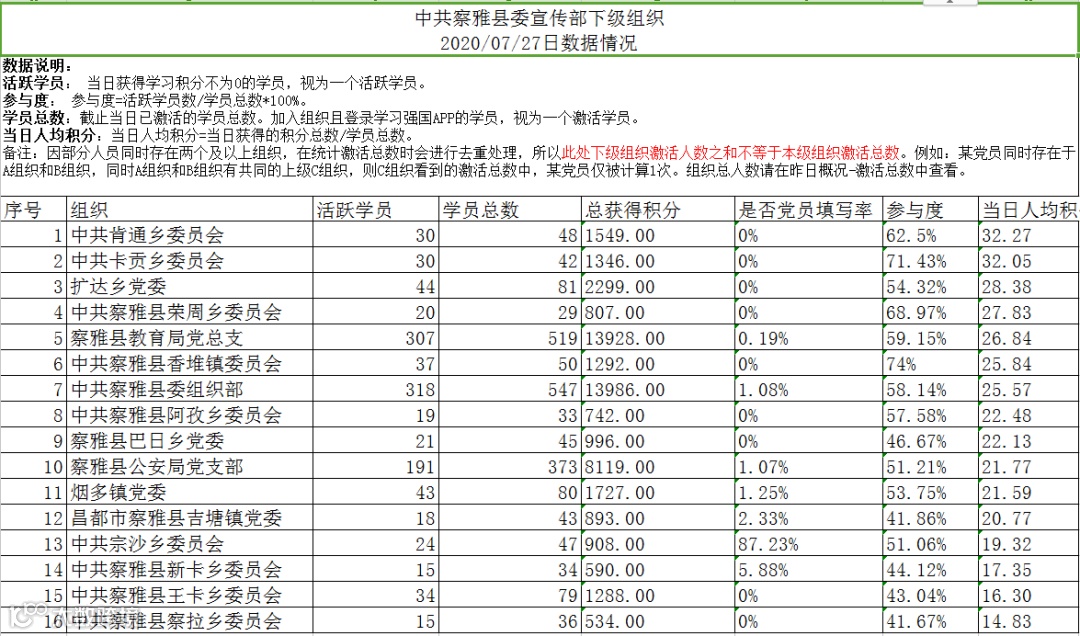
Task: Click the cell 中共察雅县阿孜乡委员会
Action: [x=190, y=416]
